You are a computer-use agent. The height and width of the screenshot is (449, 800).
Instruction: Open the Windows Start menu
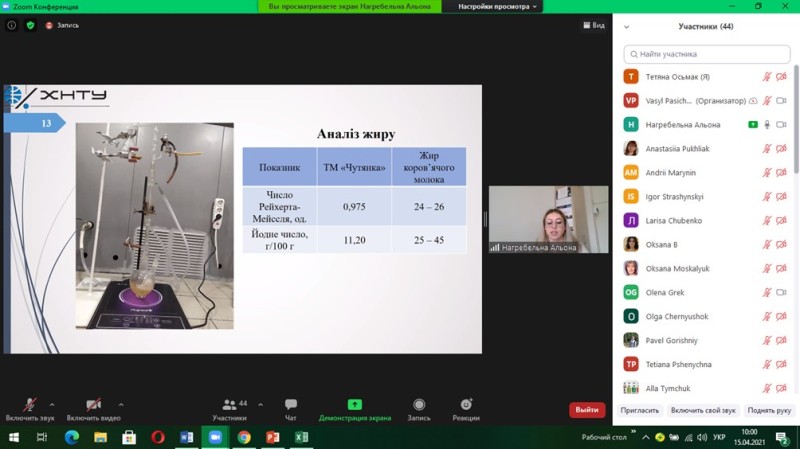14,437
